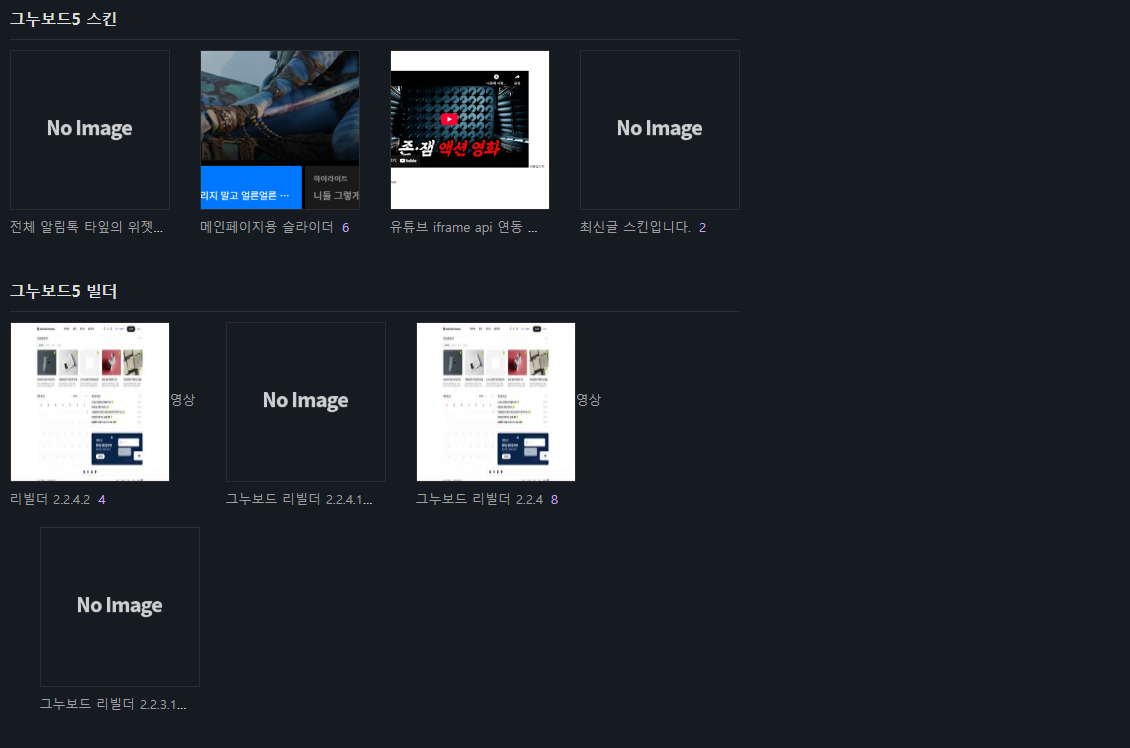Viewport: 1130px width, 748px height.
Task: Open 그누보드 리빌더 2.2.4 title with 8 comments
Action: tap(479, 499)
